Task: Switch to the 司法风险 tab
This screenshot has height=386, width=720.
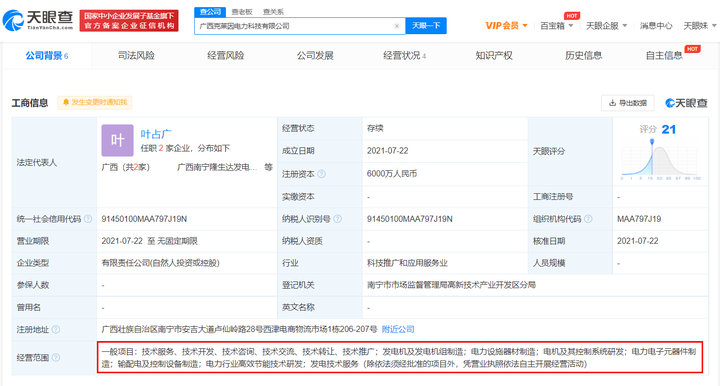Action: click(x=136, y=56)
